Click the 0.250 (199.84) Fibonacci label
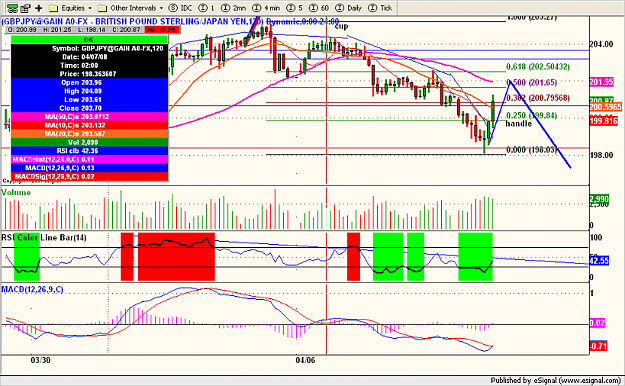Screen dimensions: 625x386 pyautogui.click(x=532, y=115)
